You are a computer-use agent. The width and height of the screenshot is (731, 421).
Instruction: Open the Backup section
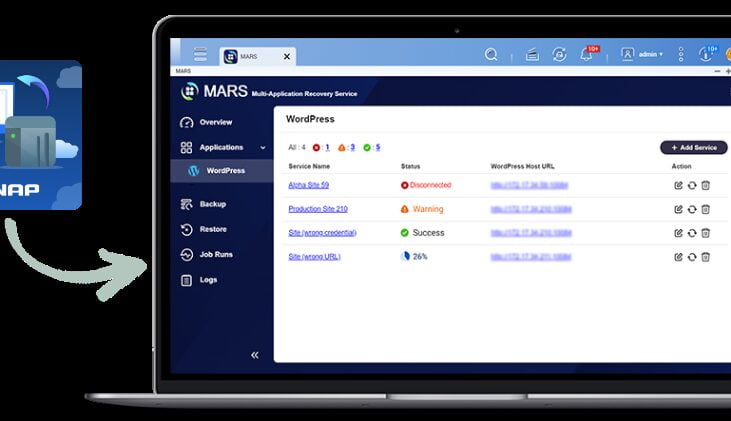click(213, 204)
